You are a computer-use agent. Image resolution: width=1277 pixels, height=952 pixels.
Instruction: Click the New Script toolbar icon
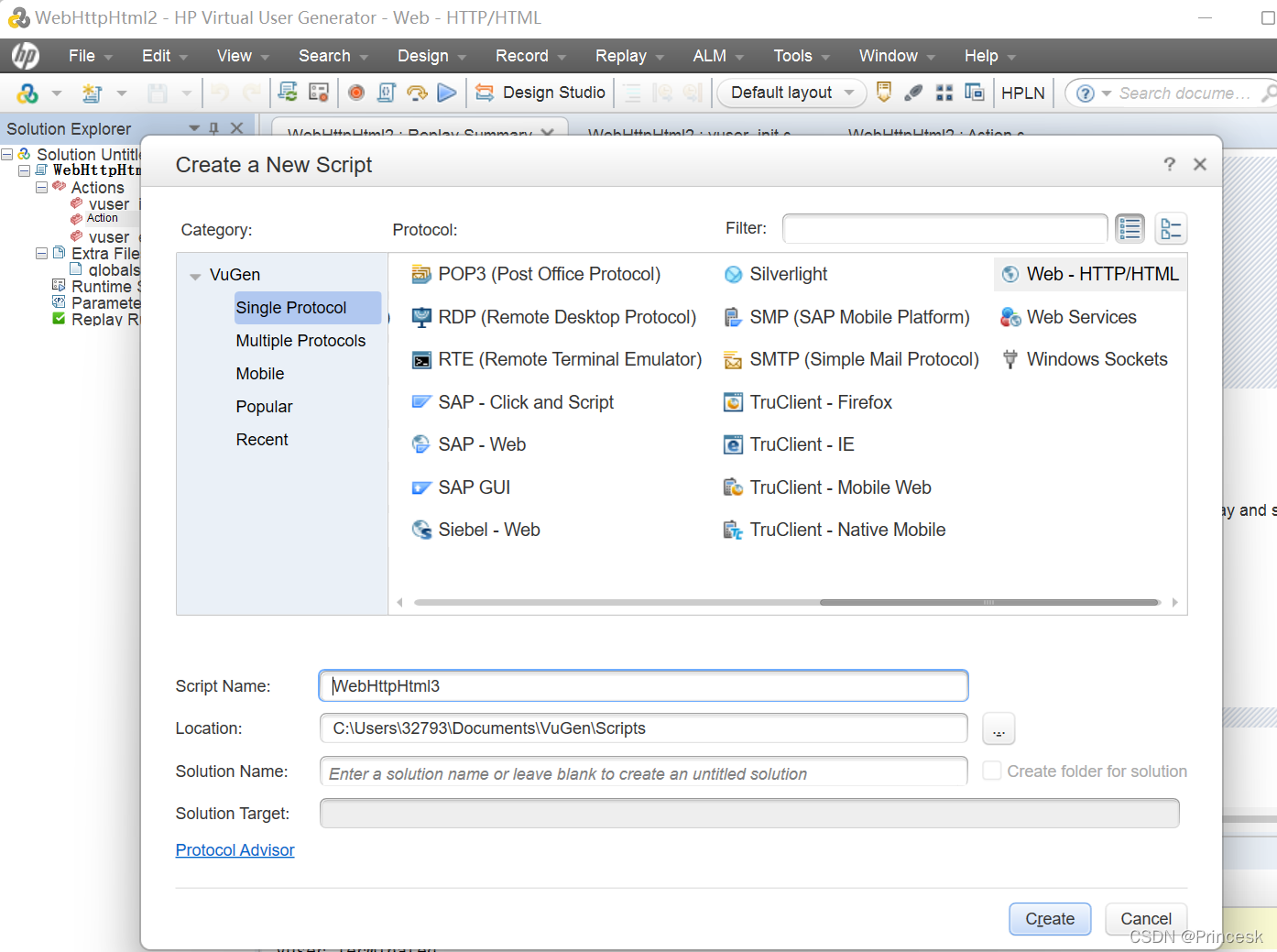pos(92,93)
